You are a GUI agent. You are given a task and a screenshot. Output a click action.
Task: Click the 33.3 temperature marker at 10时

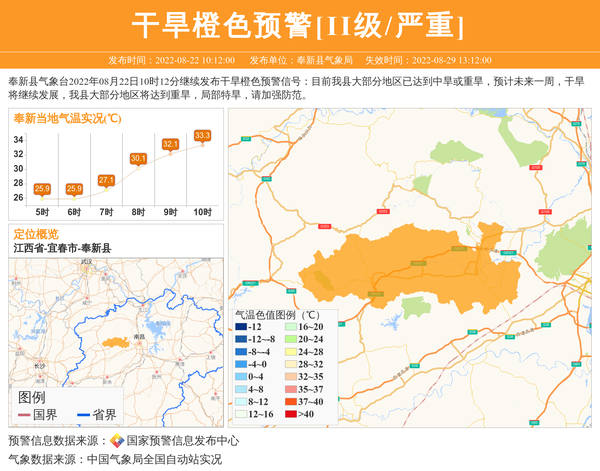point(202,135)
